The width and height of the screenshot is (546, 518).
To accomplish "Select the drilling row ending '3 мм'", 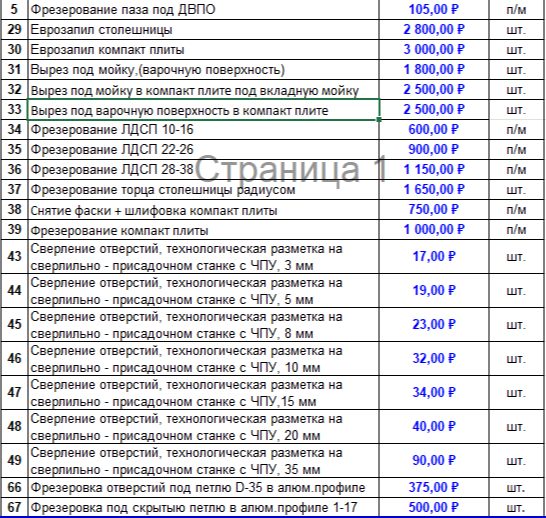I will (x=203, y=257).
